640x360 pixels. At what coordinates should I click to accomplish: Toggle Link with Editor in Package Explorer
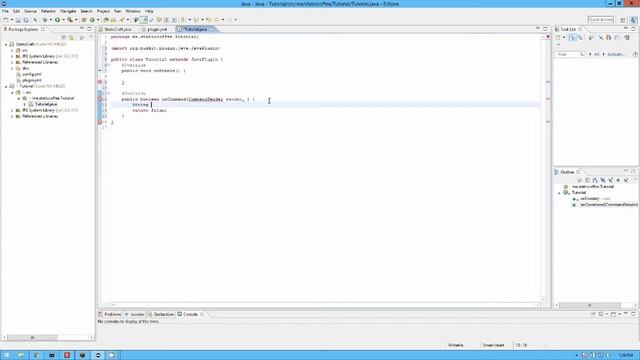pyautogui.click(x=71, y=37)
